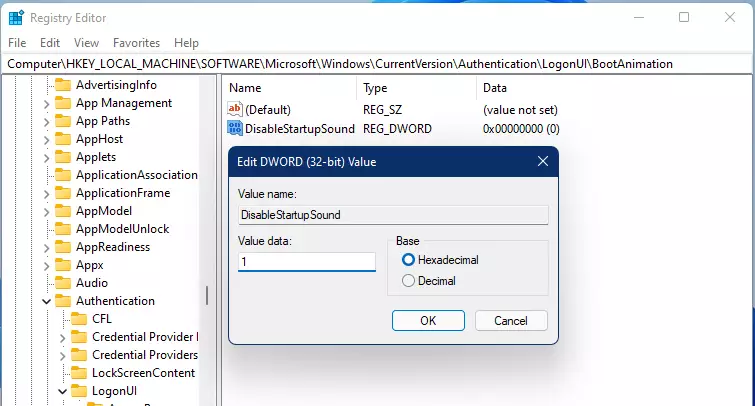
Task: Maximize the Registry Editor window
Action: 684,17
